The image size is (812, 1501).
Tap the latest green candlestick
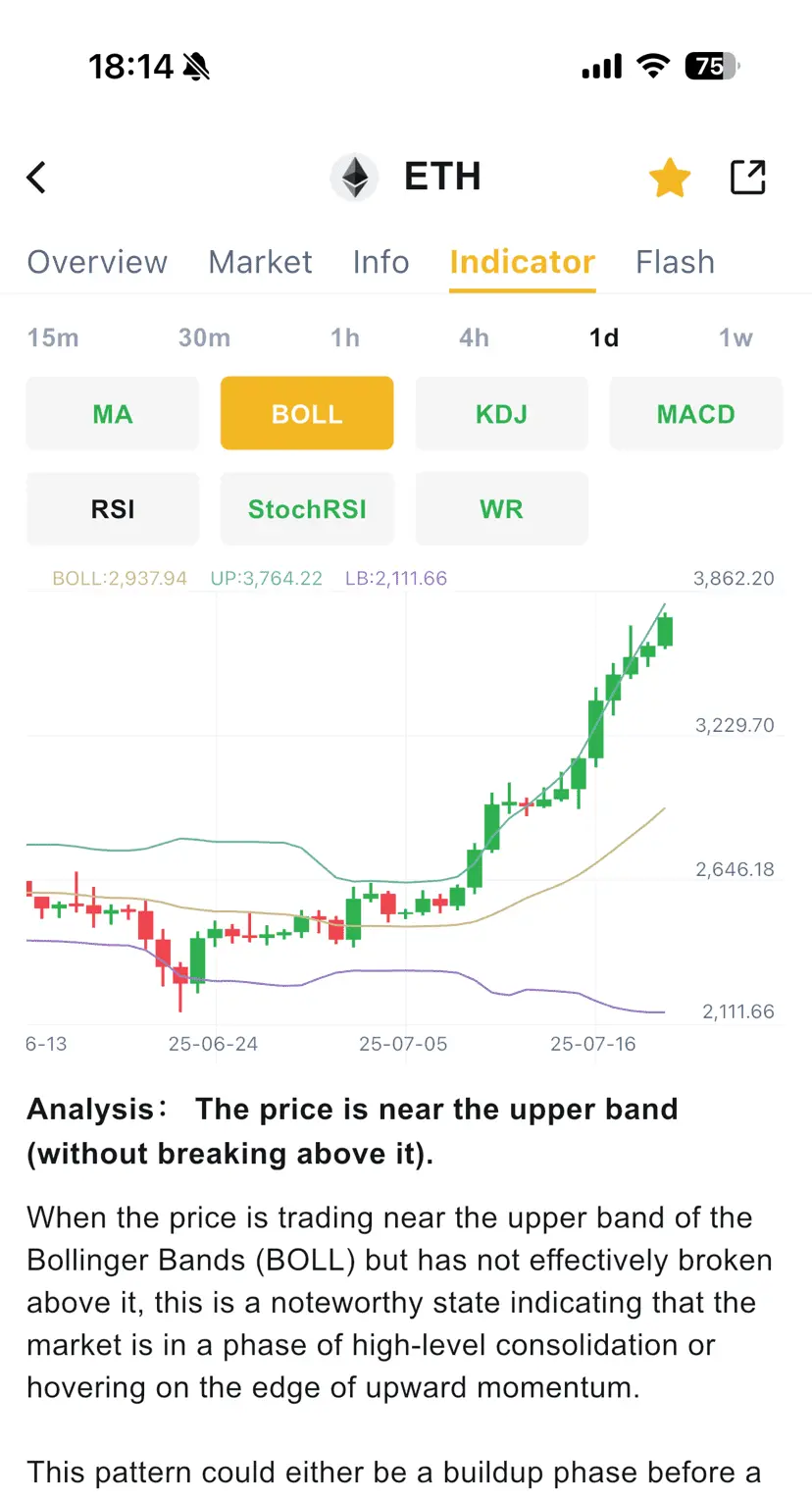click(x=666, y=631)
